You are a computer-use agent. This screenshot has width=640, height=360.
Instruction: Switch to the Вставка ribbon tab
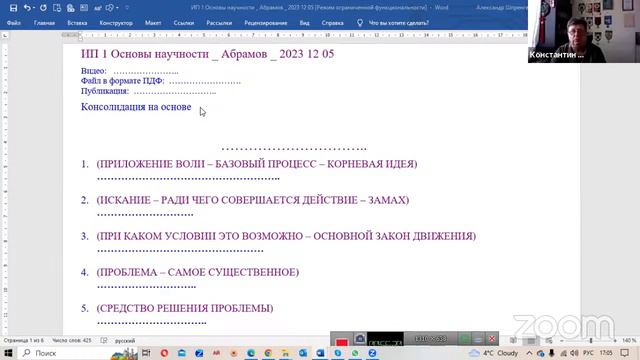(77, 23)
